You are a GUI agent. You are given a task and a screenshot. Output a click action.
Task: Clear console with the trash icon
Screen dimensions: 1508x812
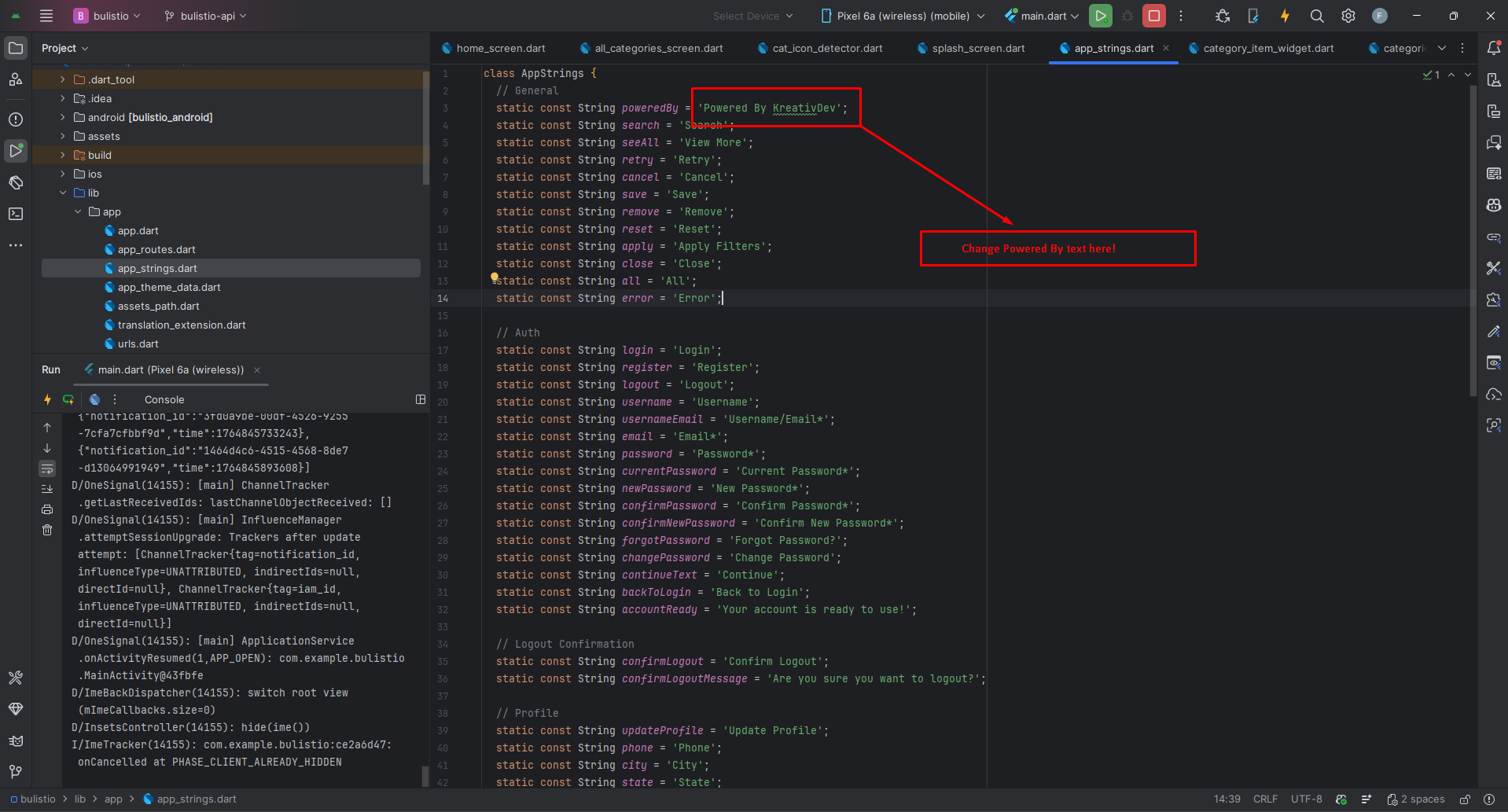pos(47,530)
